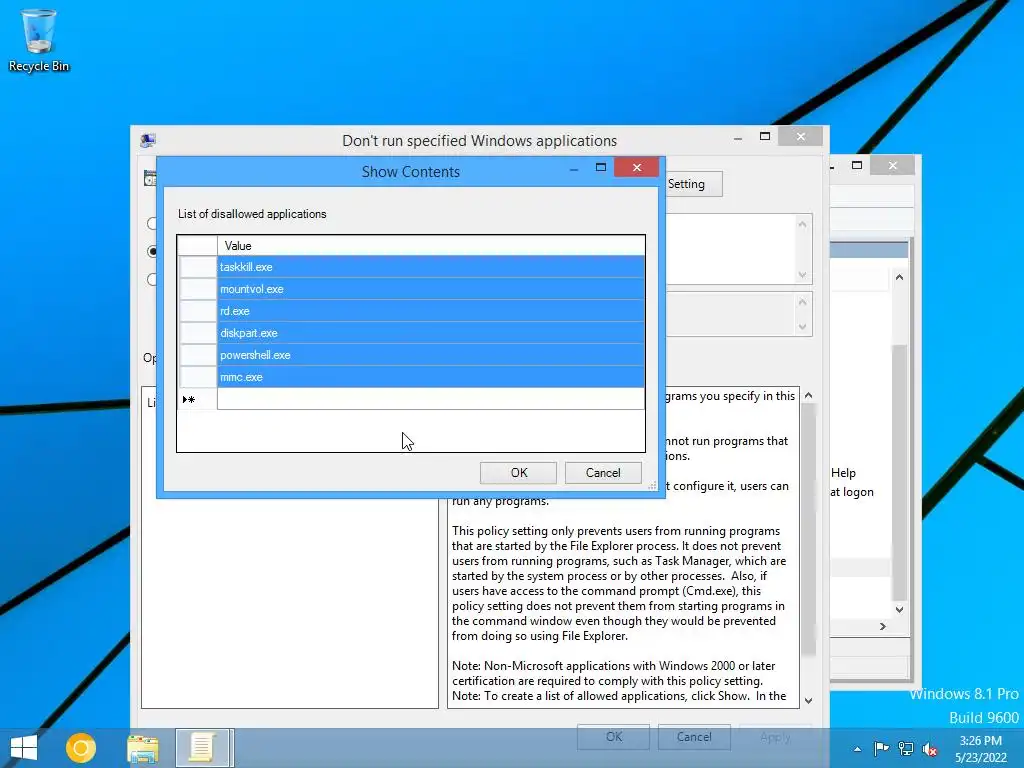1024x768 pixels.
Task: Select the diskpart.exe entry
Action: 430,333
